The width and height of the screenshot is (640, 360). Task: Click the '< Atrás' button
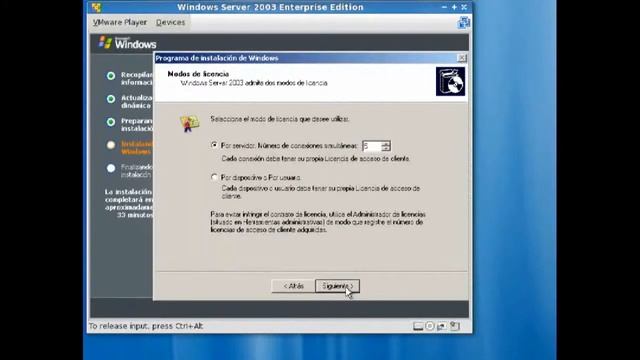pos(293,286)
